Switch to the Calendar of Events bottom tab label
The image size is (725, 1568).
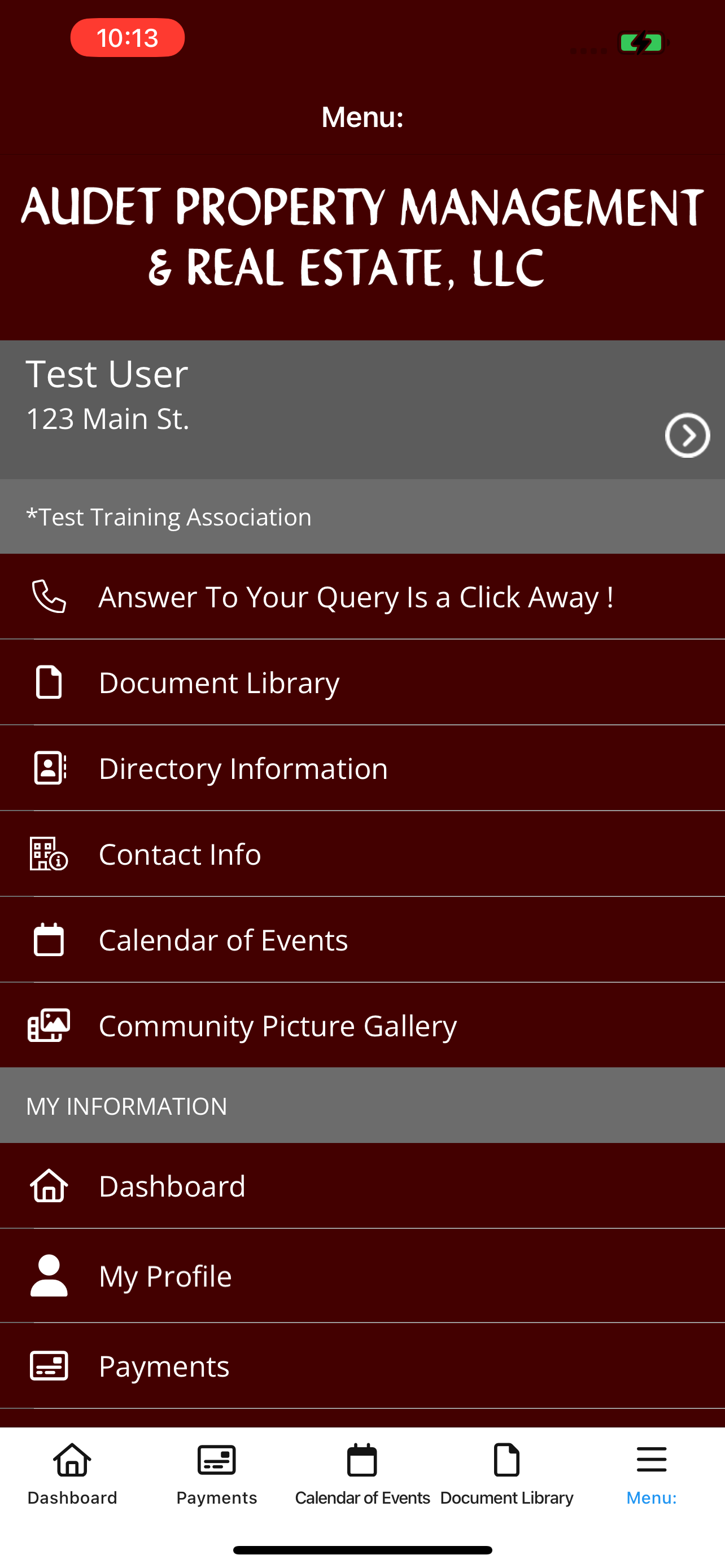(362, 1497)
